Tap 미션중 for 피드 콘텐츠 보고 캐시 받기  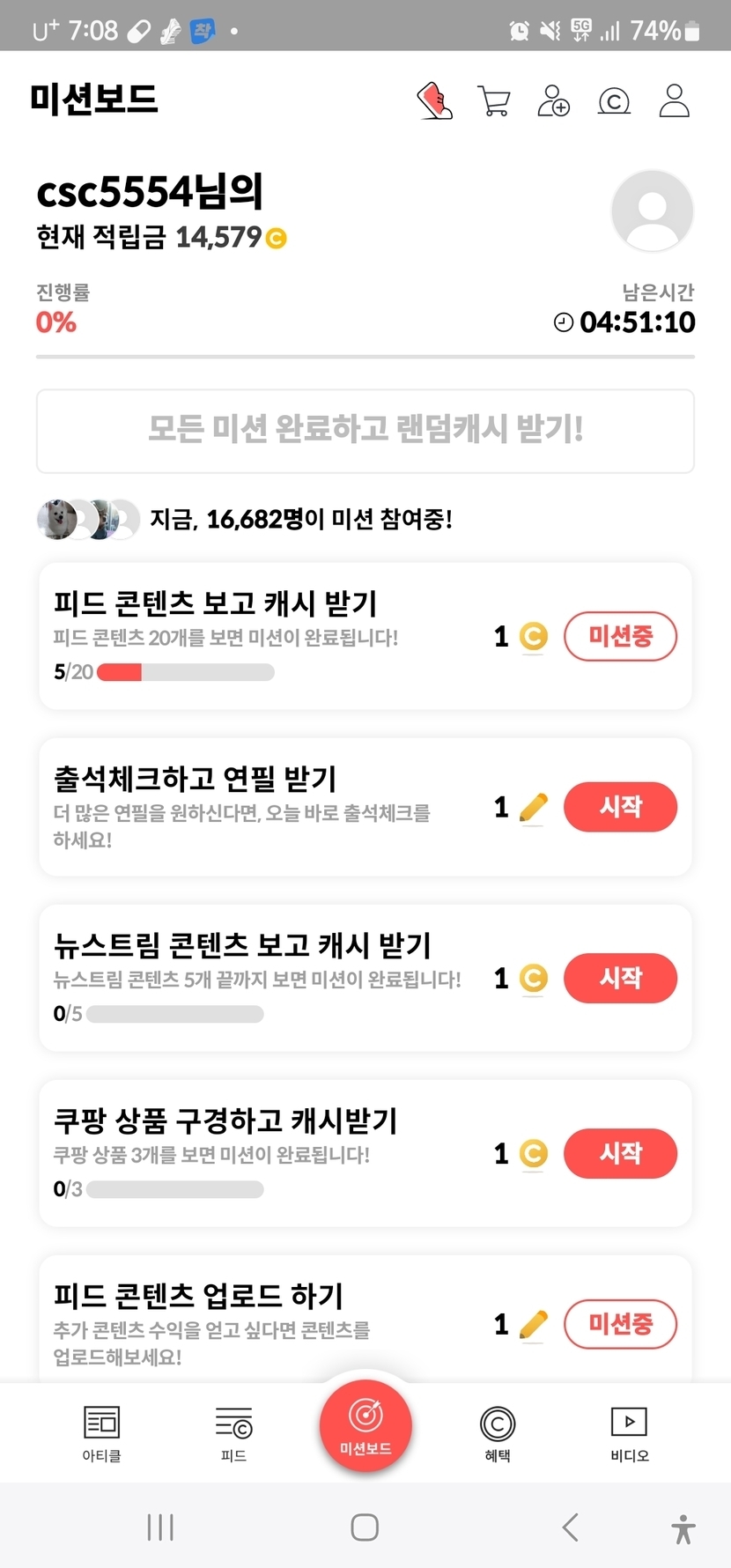620,636
